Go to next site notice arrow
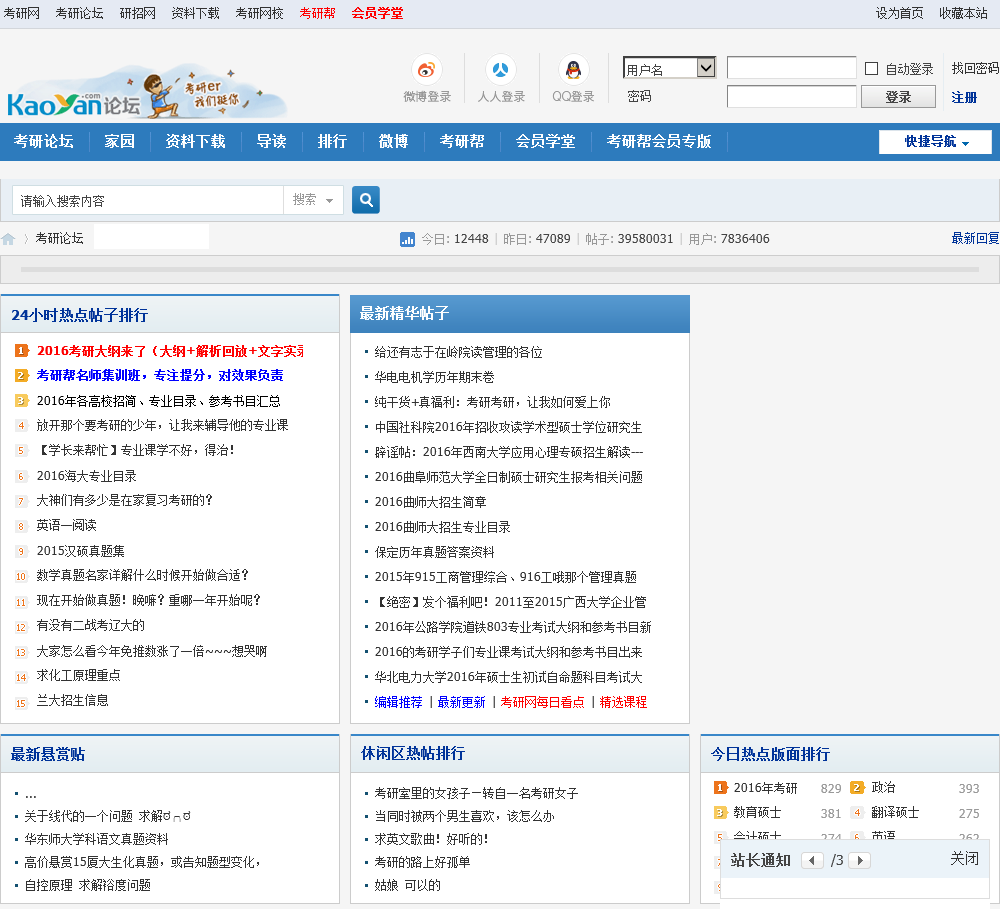The height and width of the screenshot is (909, 1000). (859, 860)
